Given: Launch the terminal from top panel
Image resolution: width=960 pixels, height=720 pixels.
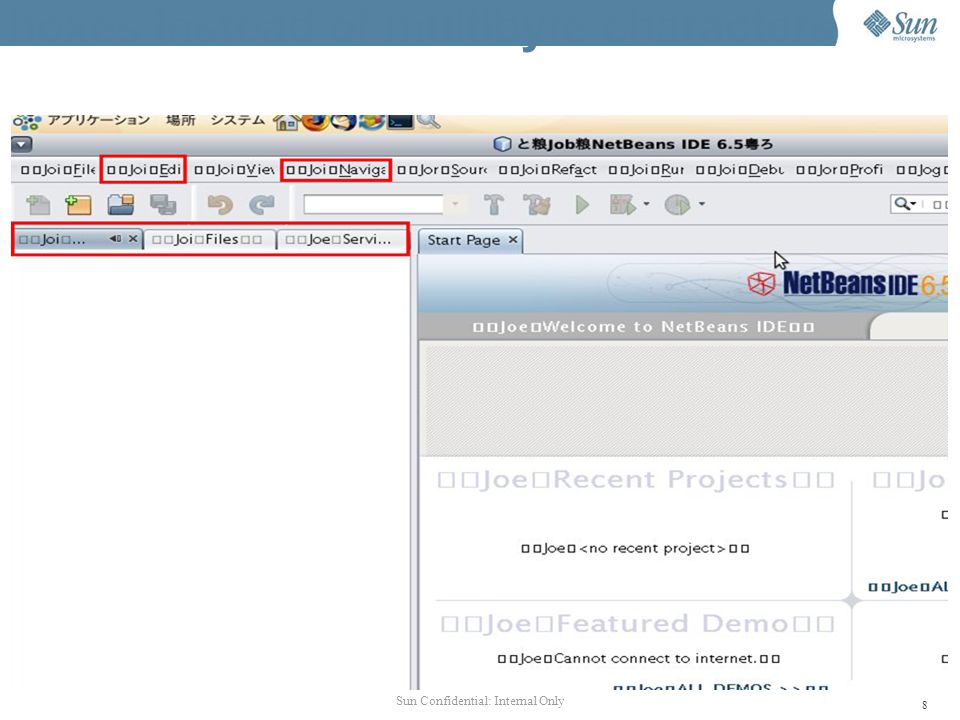Looking at the screenshot, I should pyautogui.click(x=400, y=121).
